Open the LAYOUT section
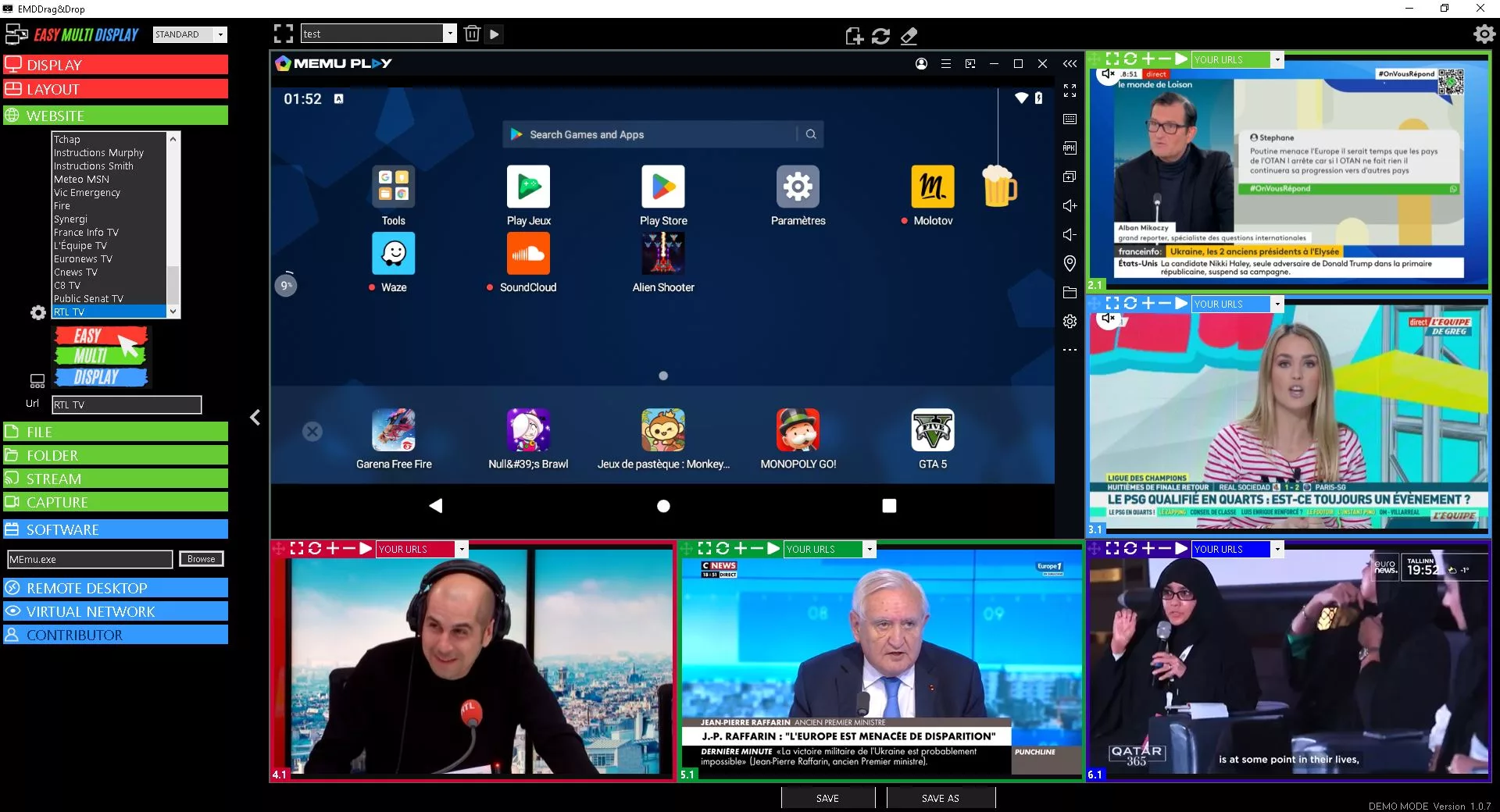 [x=116, y=89]
